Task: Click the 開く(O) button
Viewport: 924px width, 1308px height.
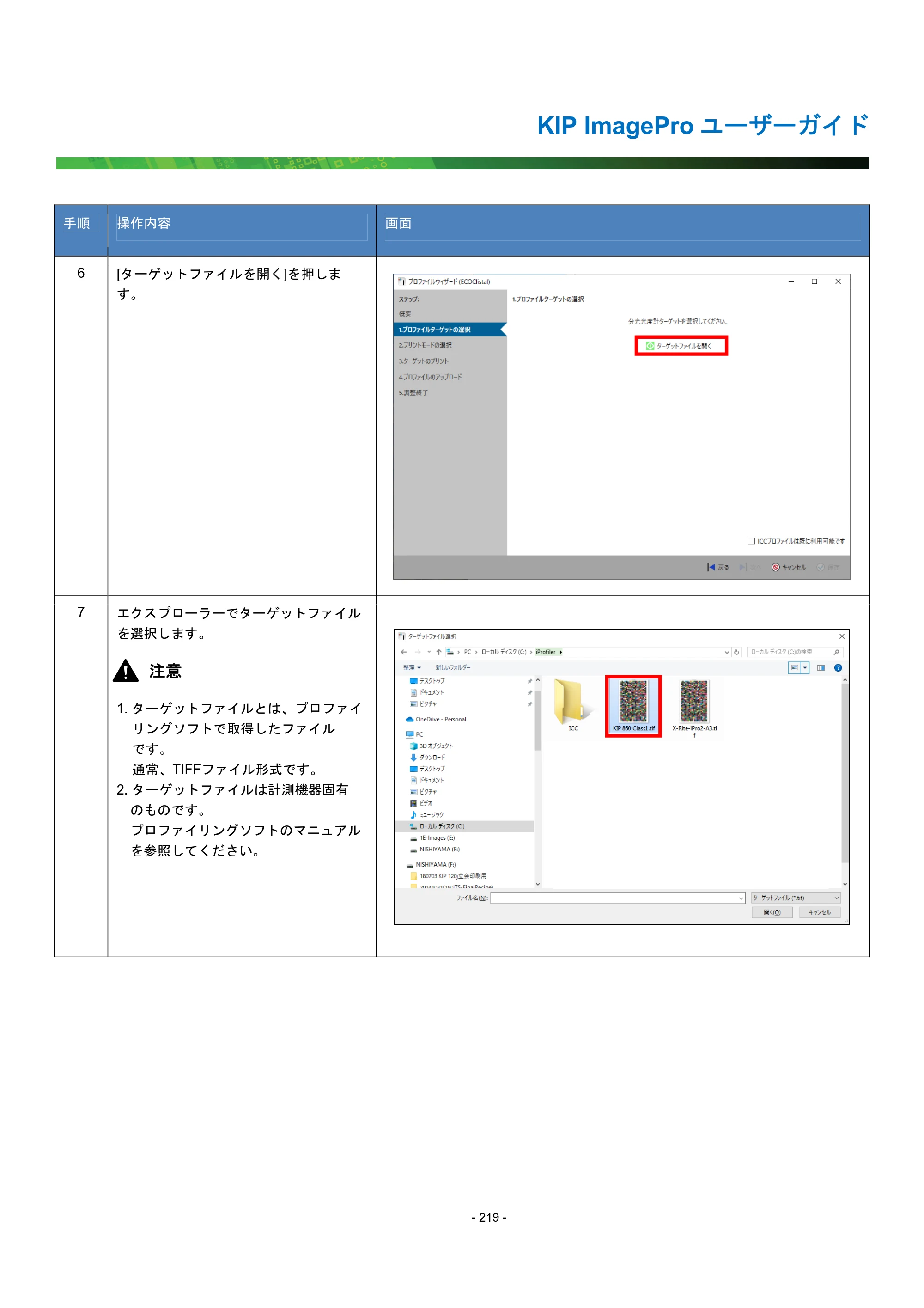Action: tap(772, 912)
